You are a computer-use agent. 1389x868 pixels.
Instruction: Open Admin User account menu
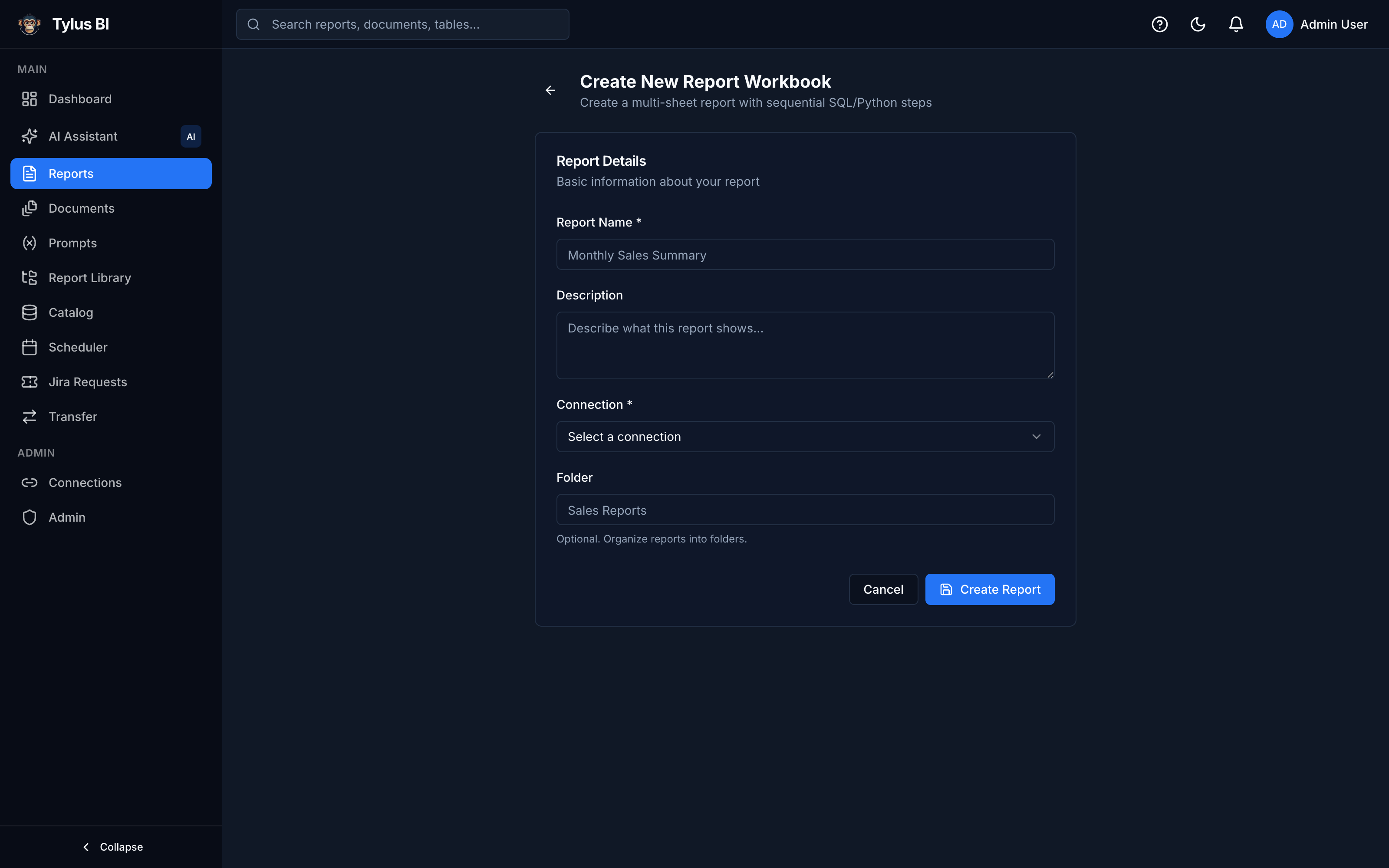1317,24
